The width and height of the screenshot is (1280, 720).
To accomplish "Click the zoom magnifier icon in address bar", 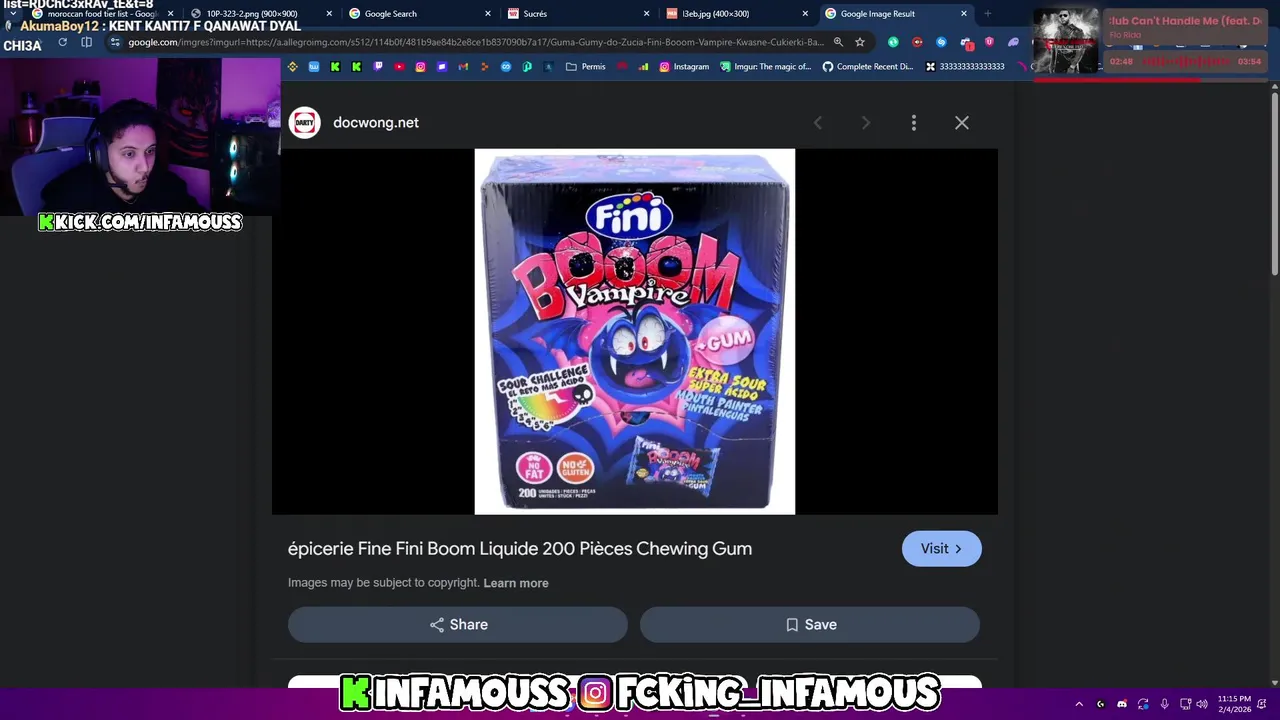I will [x=838, y=42].
